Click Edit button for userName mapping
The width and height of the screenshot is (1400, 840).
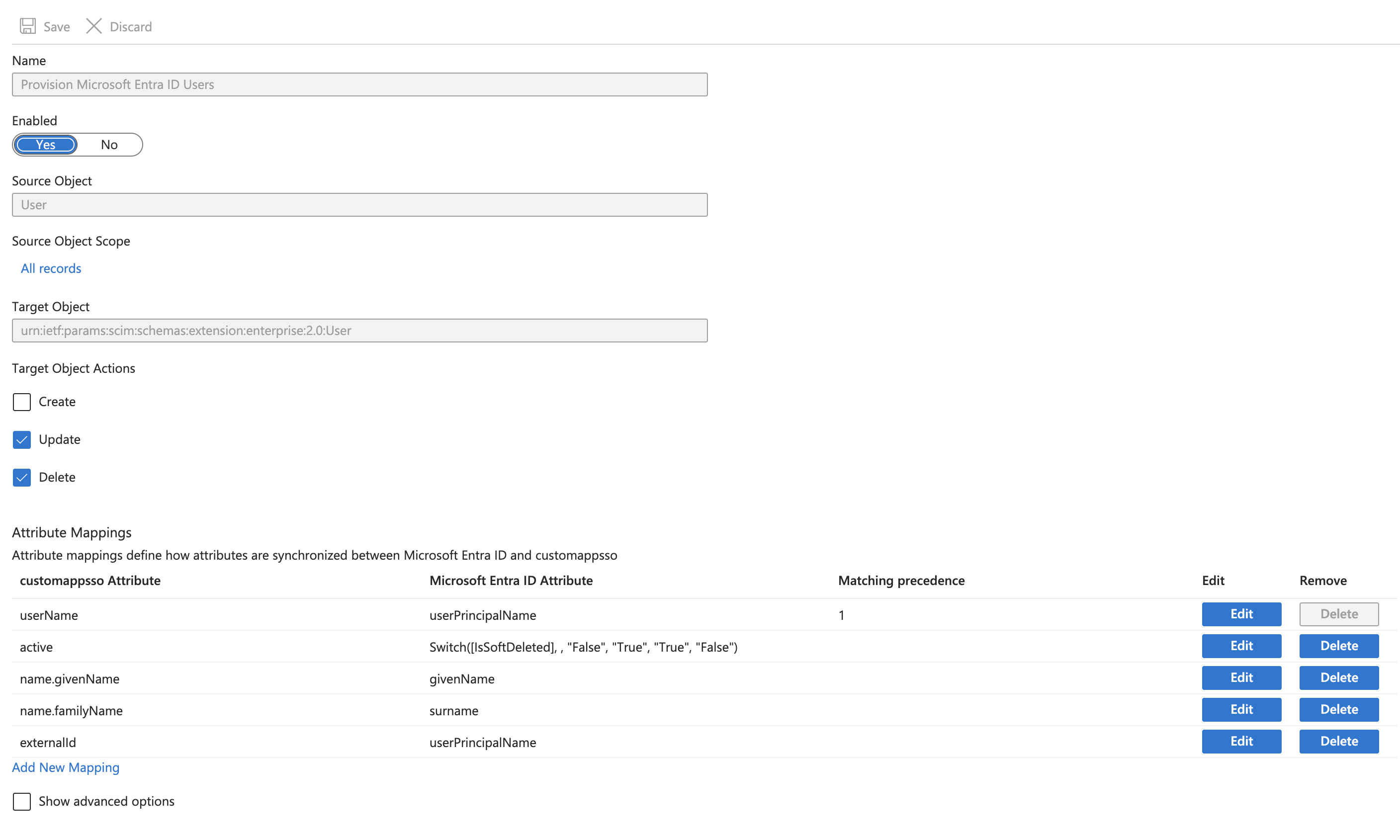pyautogui.click(x=1242, y=613)
